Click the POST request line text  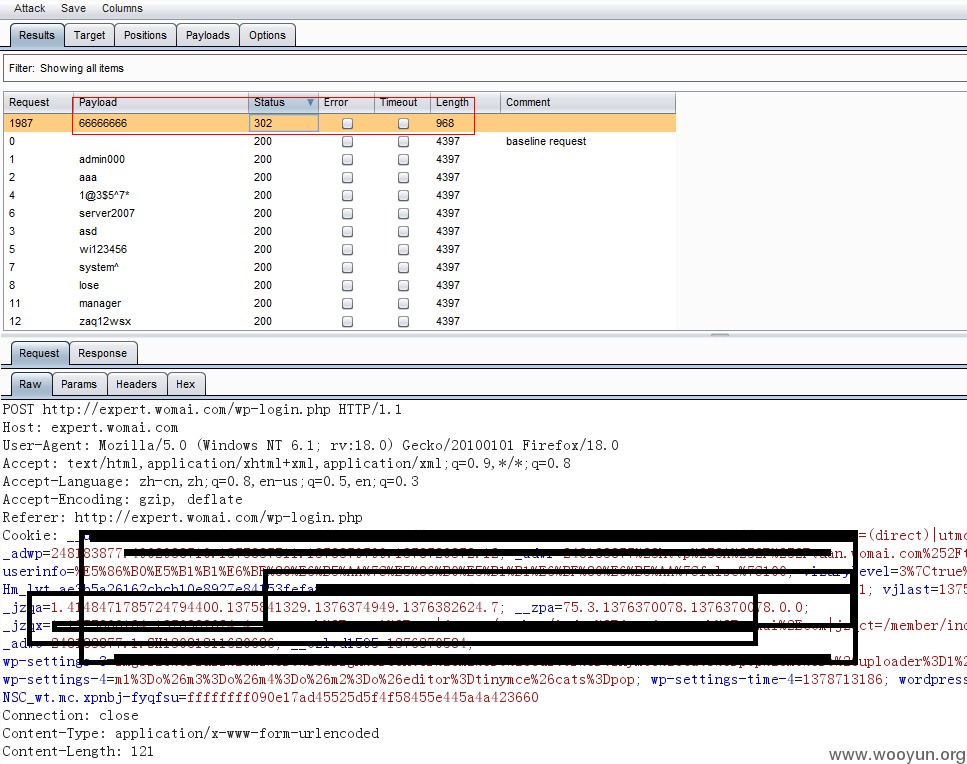tap(202, 409)
